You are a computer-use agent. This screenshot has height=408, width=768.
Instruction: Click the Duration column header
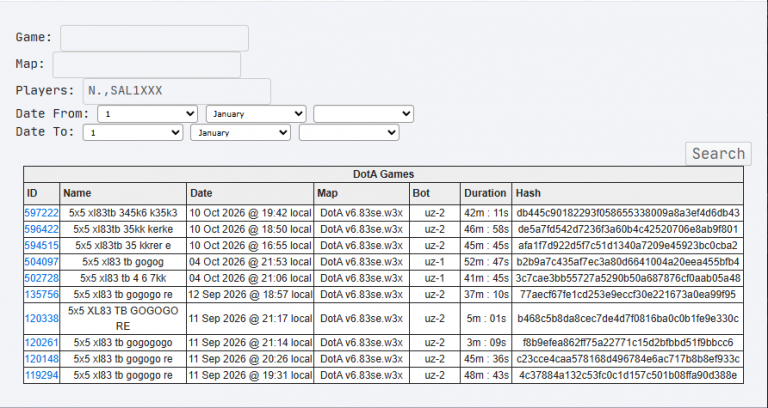coord(486,193)
